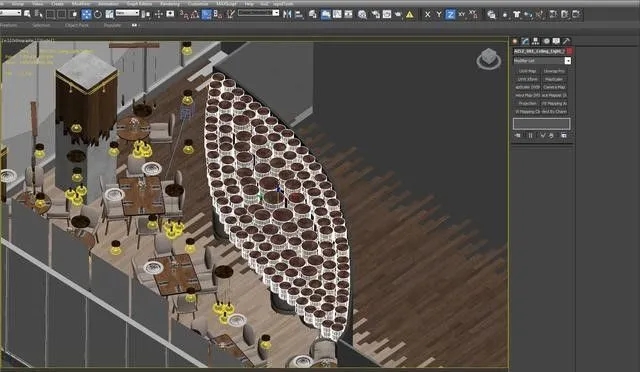
Task: Choose the rectangular selection region tool
Action: pyautogui.click(x=51, y=15)
